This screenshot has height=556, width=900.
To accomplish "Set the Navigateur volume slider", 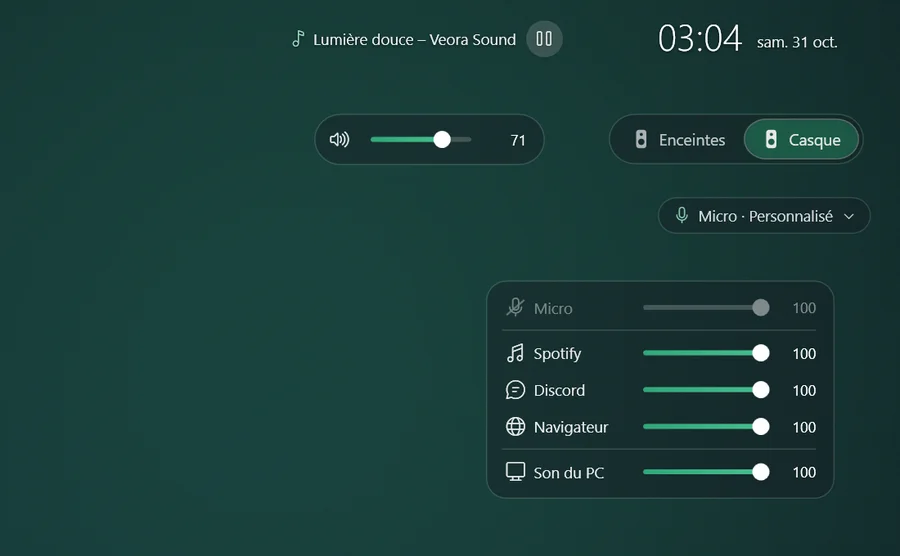I will [706, 427].
